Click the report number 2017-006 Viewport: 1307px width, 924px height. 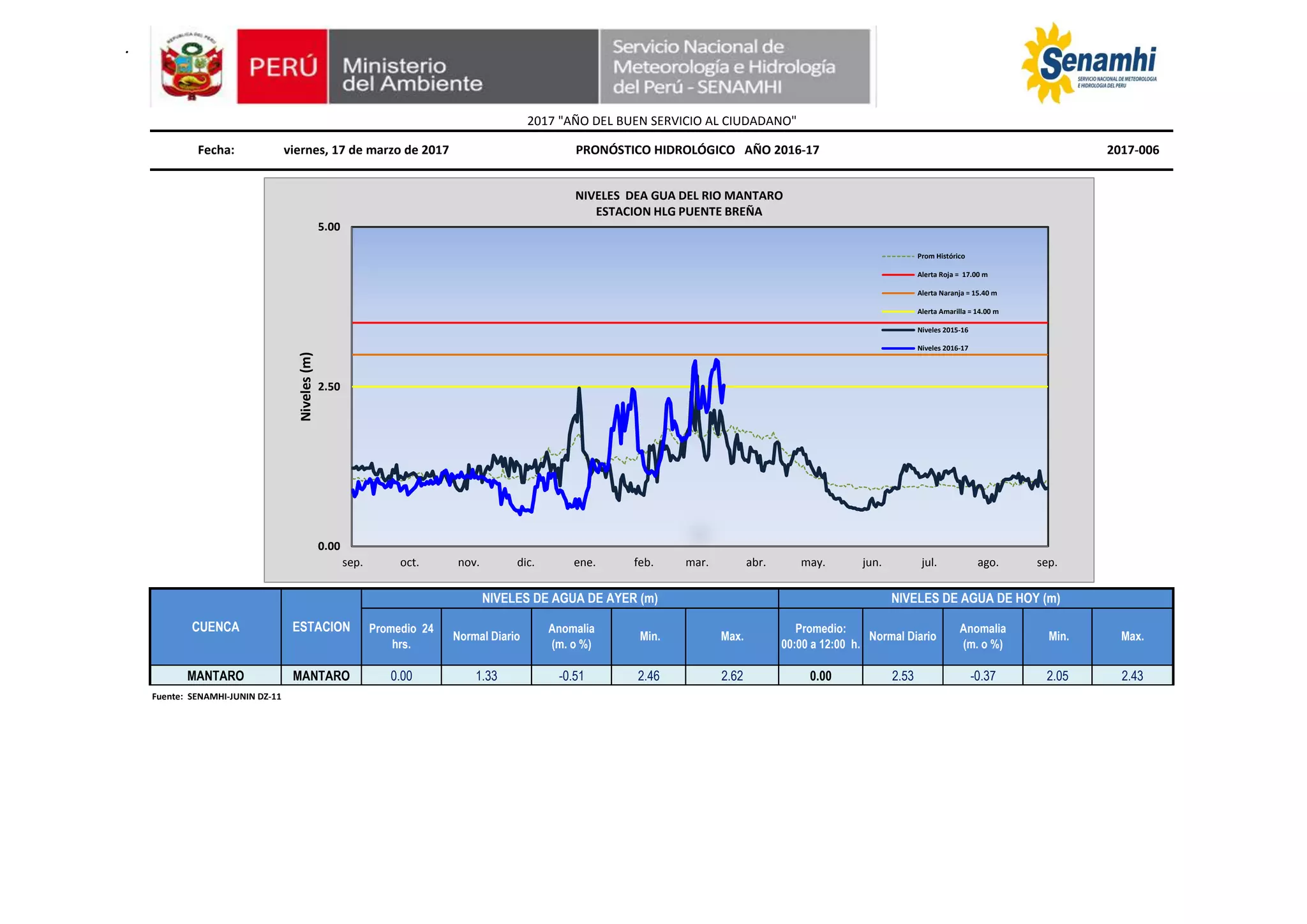[x=1132, y=150]
